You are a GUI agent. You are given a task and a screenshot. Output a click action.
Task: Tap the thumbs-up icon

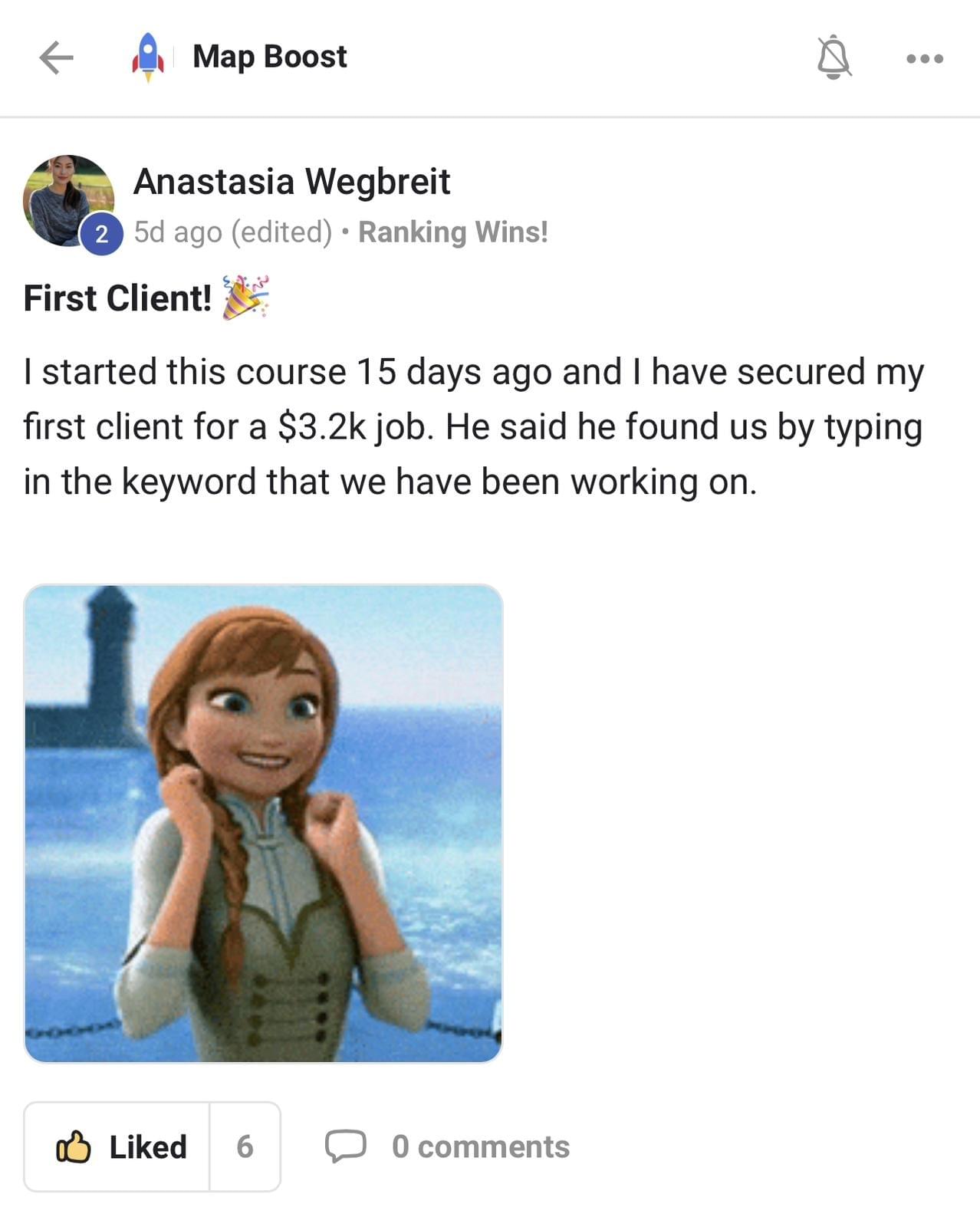click(x=74, y=1146)
